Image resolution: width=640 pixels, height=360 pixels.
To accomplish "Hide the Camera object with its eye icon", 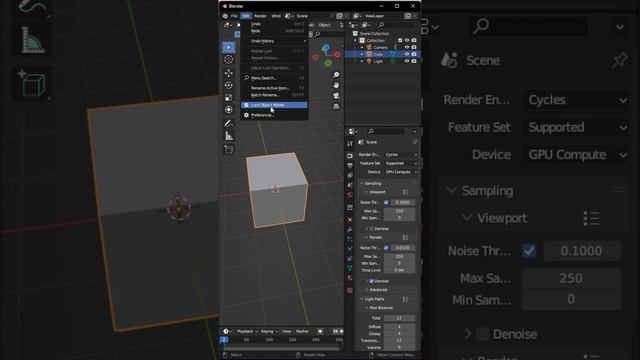I will (x=407, y=47).
